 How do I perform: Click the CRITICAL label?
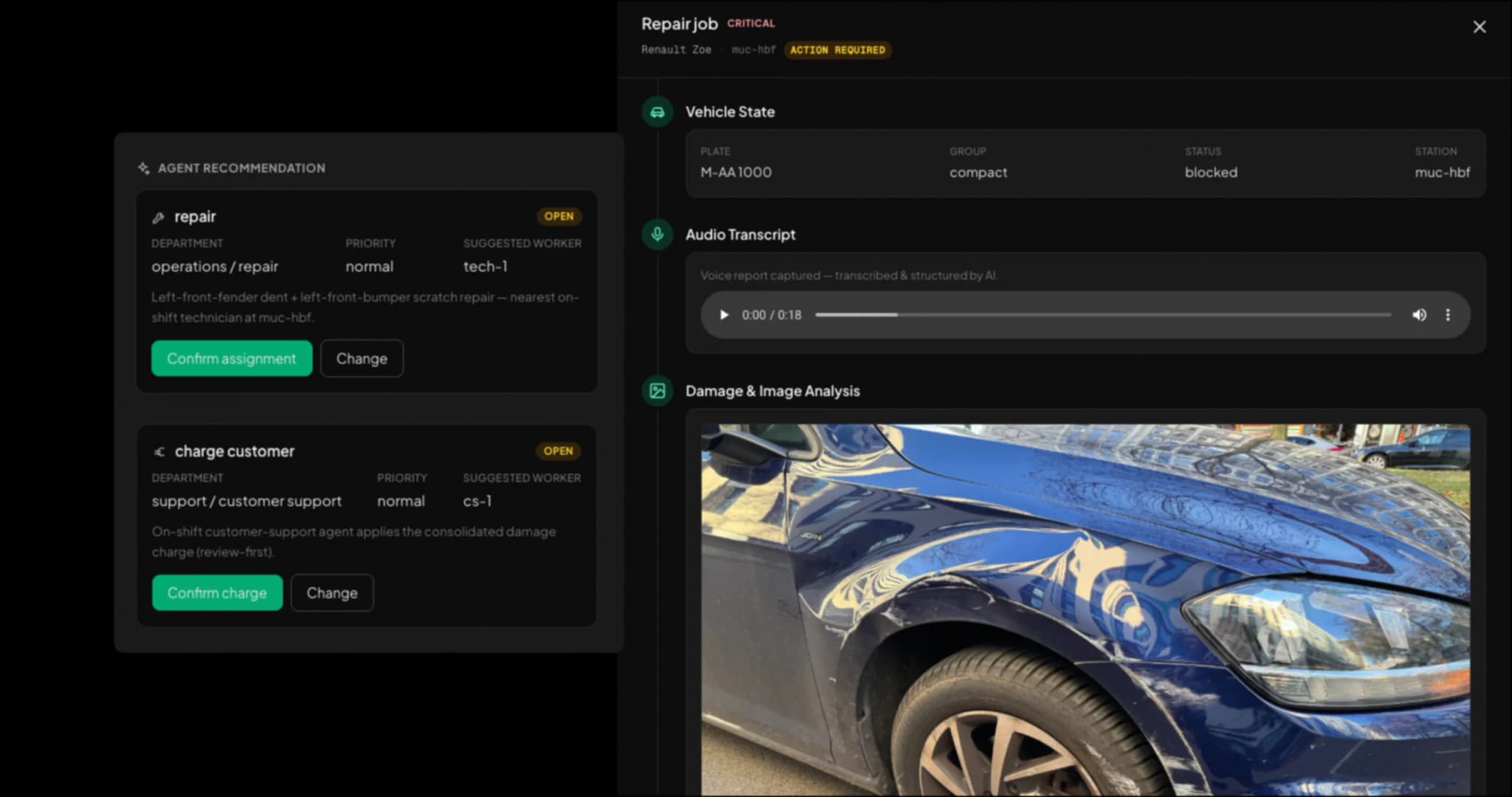751,24
